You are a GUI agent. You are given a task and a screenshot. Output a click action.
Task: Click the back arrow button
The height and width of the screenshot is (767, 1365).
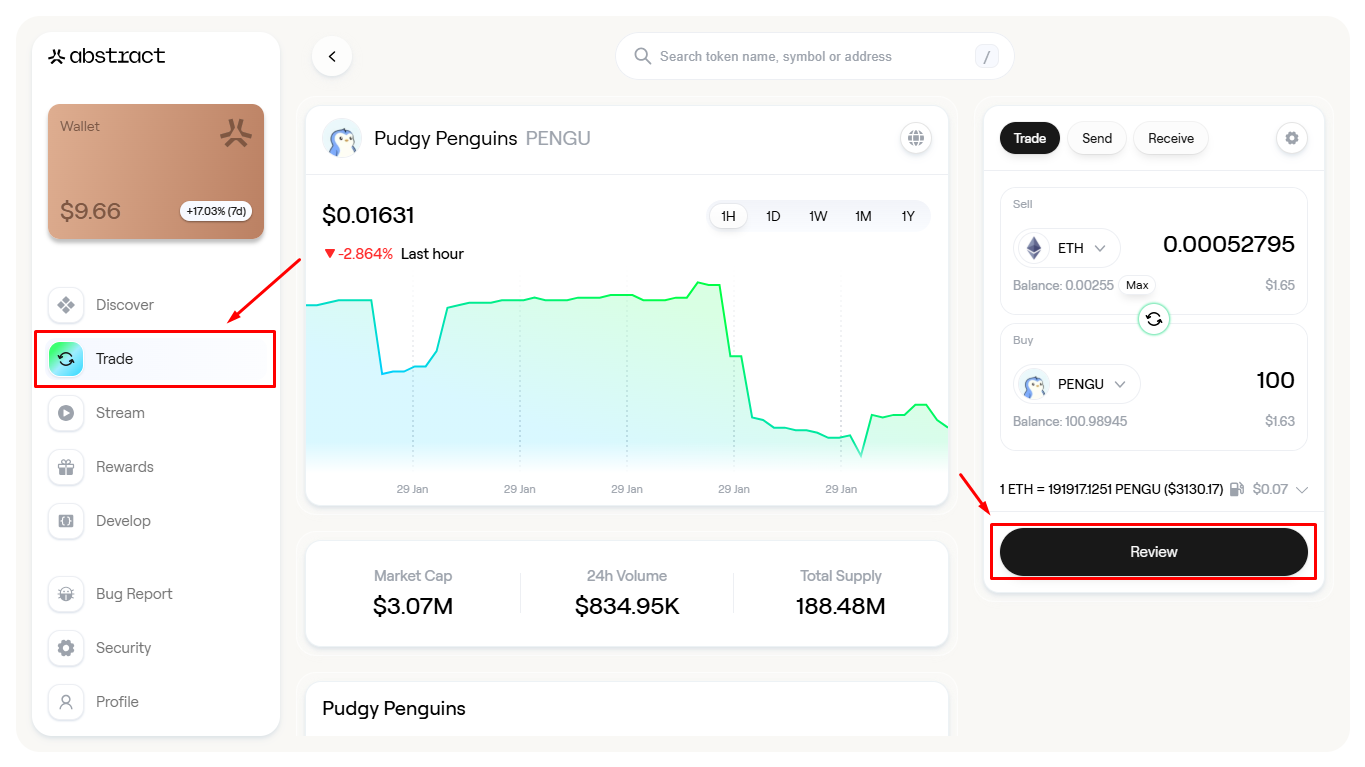(x=332, y=57)
